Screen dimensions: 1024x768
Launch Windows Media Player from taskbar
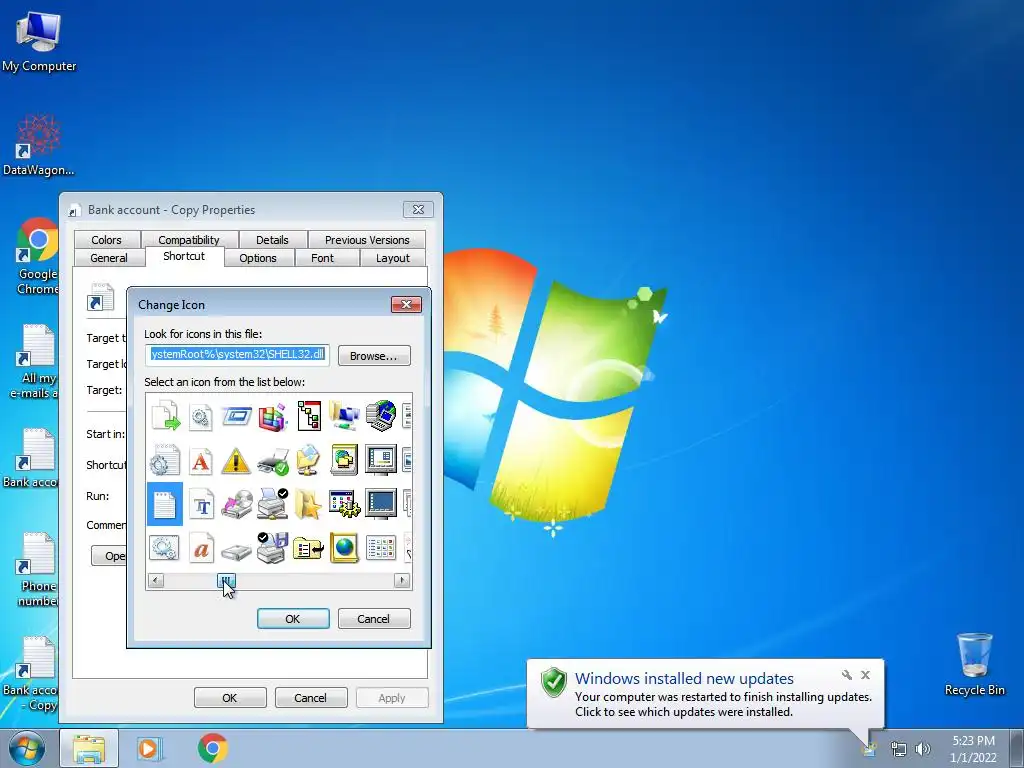click(x=150, y=748)
